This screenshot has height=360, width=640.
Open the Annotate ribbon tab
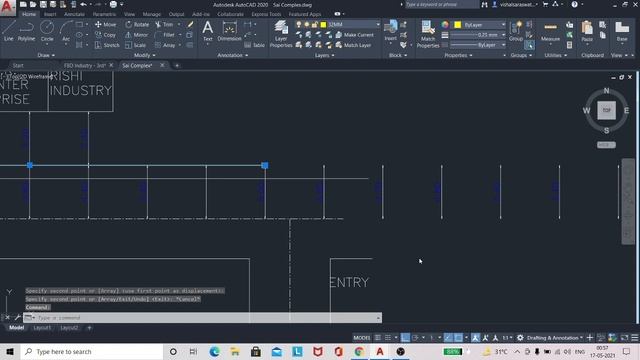coord(74,14)
